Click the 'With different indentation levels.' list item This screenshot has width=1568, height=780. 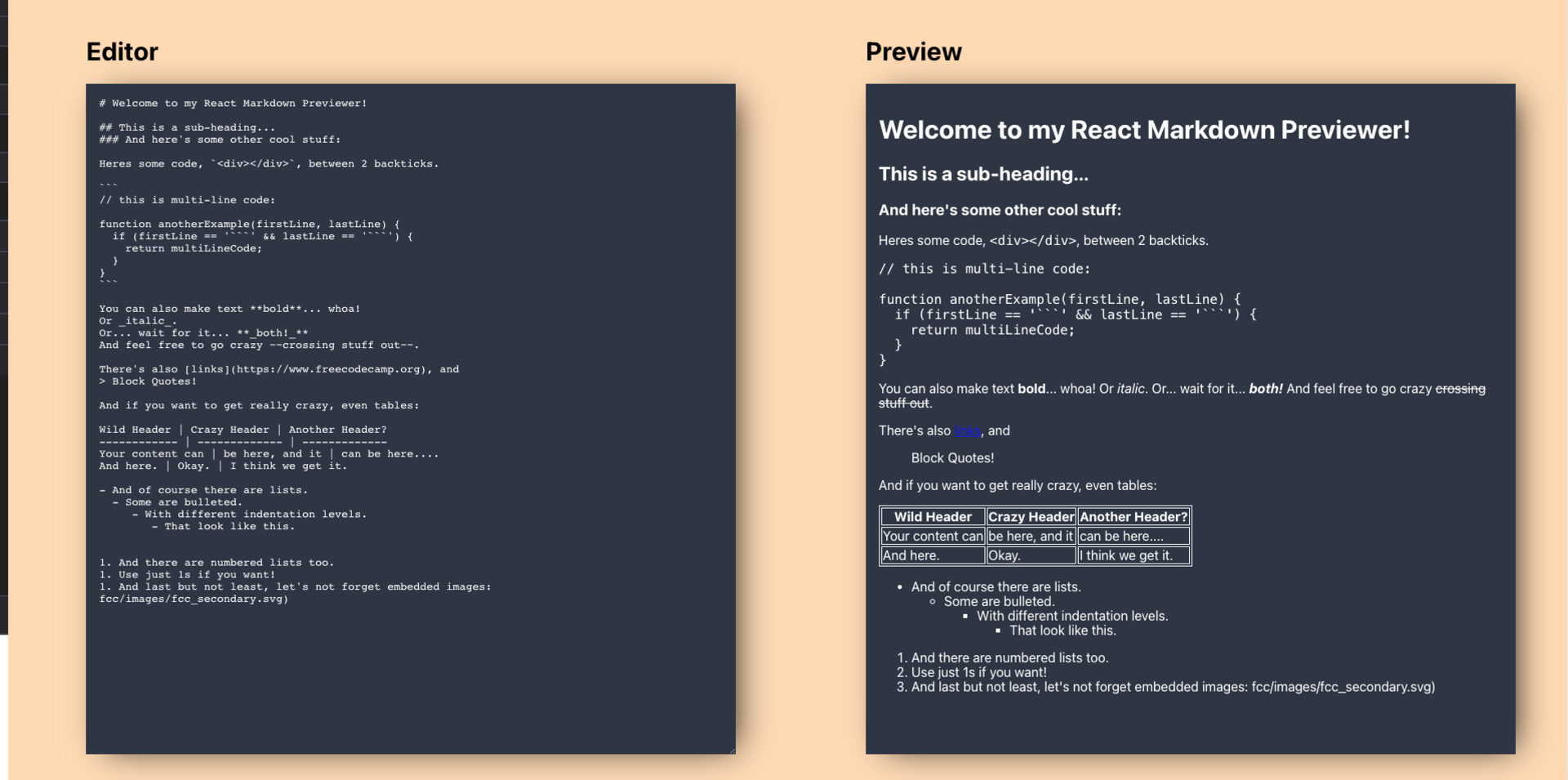coord(1072,617)
